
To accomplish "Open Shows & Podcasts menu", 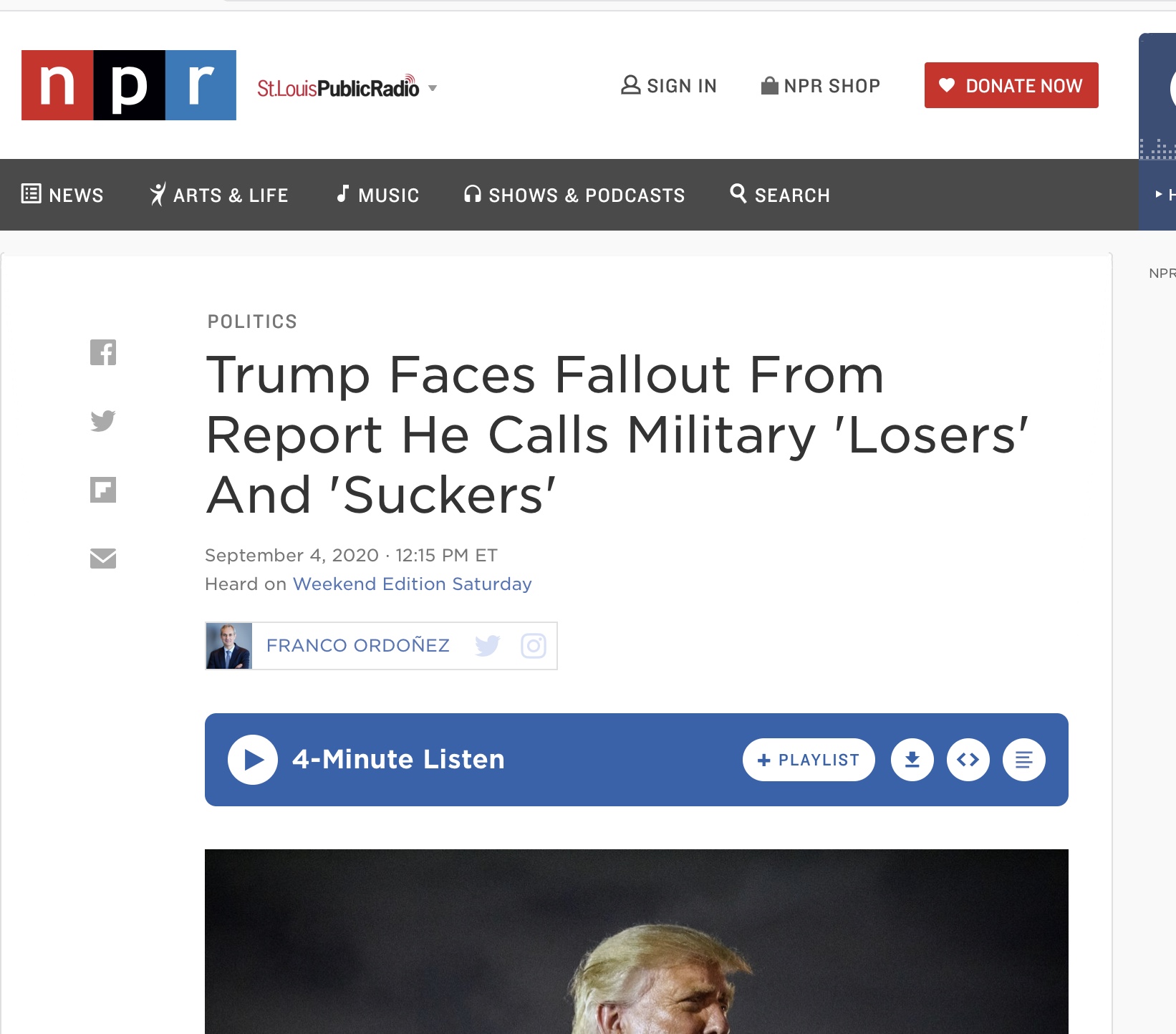I will 574,195.
